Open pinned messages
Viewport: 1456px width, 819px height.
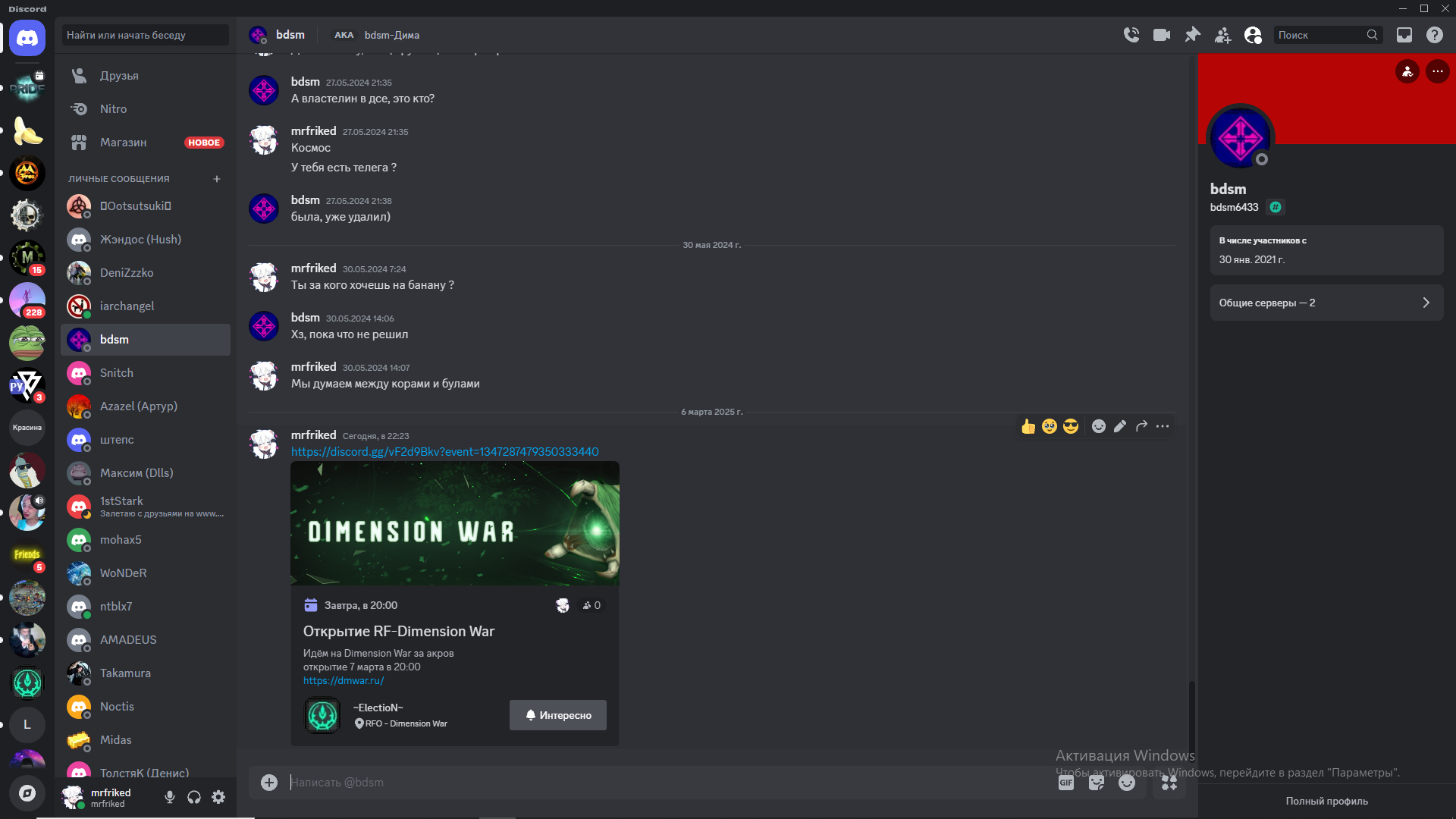click(1192, 35)
